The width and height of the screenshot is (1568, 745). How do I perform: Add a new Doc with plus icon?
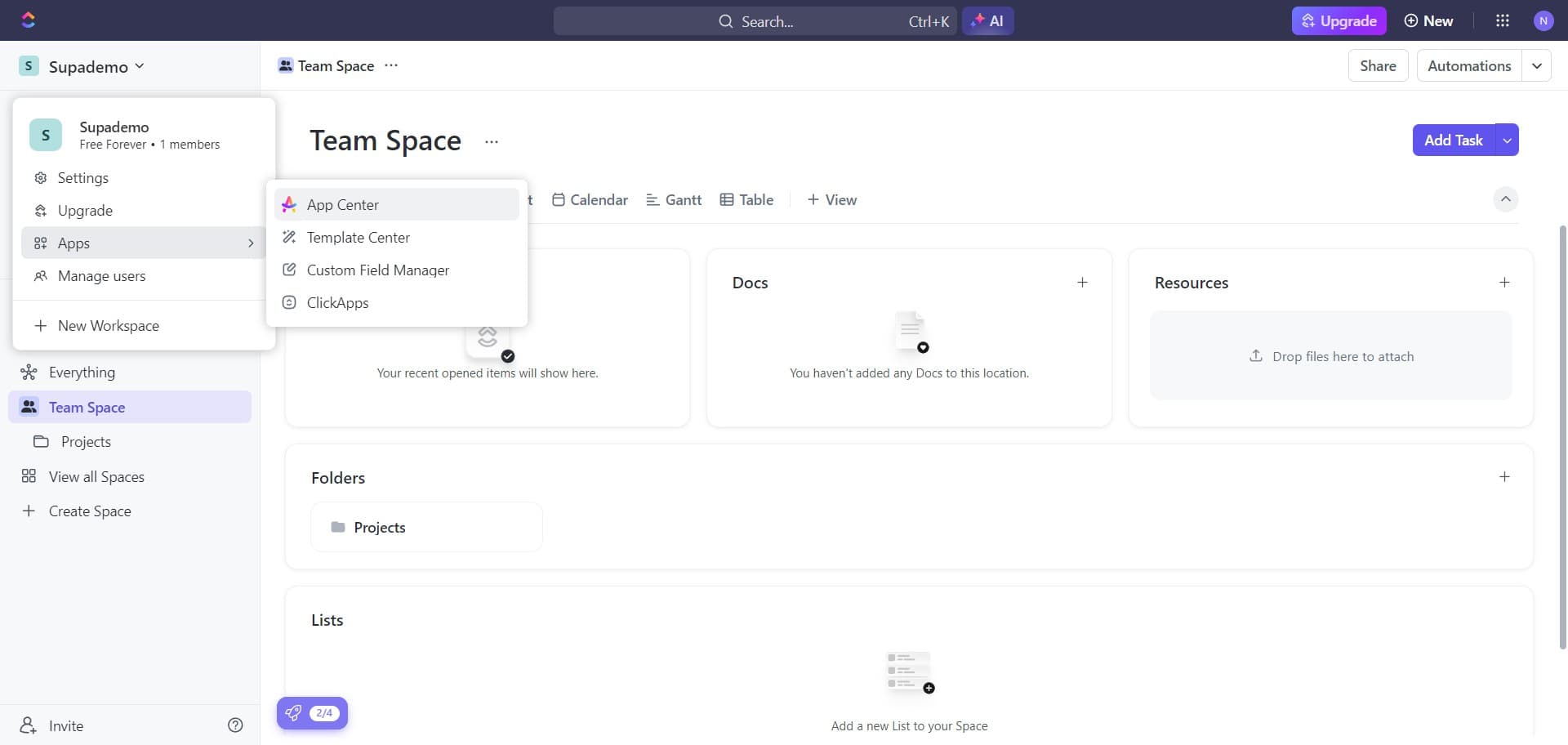pos(1082,283)
